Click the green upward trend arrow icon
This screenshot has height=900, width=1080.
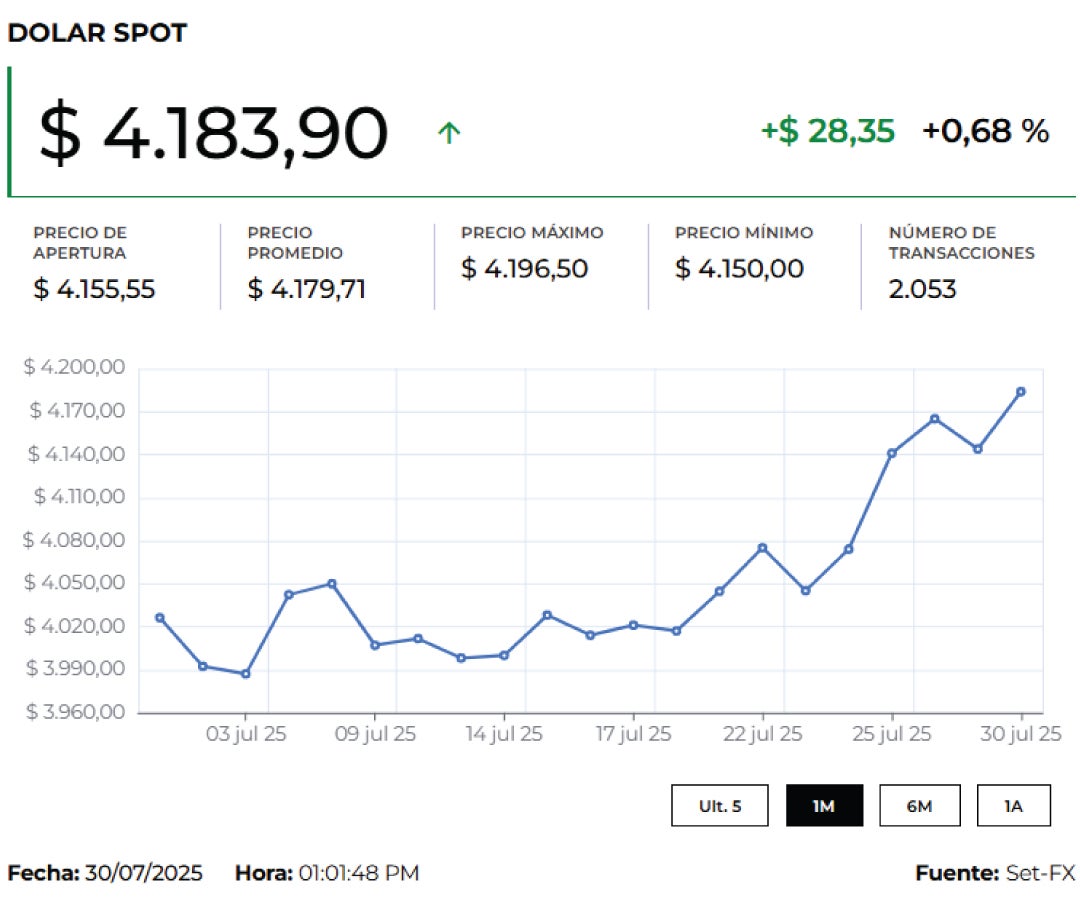coord(449,133)
